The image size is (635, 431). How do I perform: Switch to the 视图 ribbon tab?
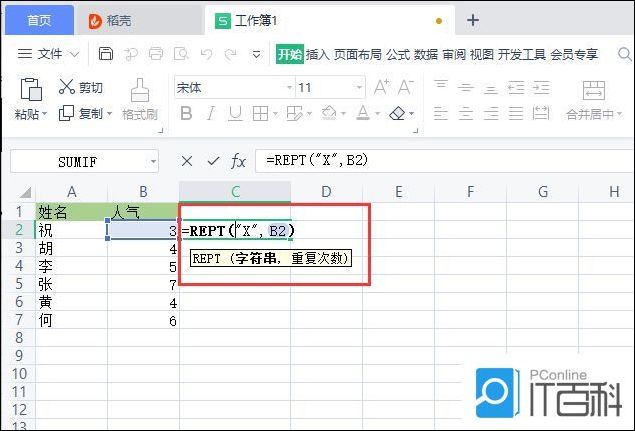pos(482,54)
